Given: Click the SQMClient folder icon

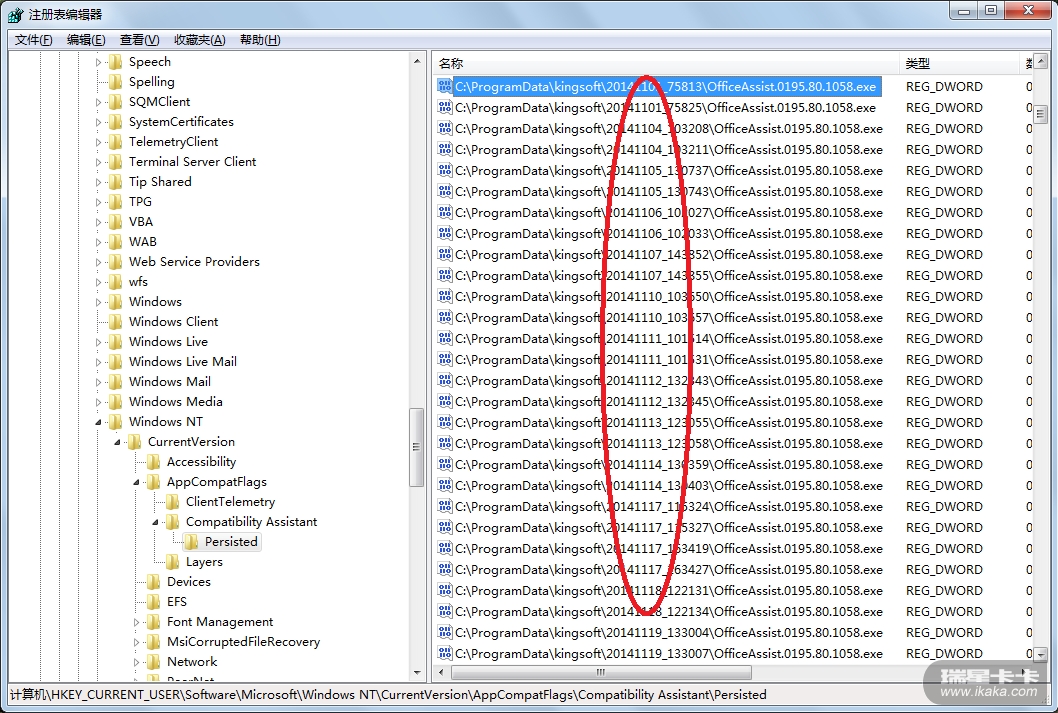Looking at the screenshot, I should coord(116,102).
